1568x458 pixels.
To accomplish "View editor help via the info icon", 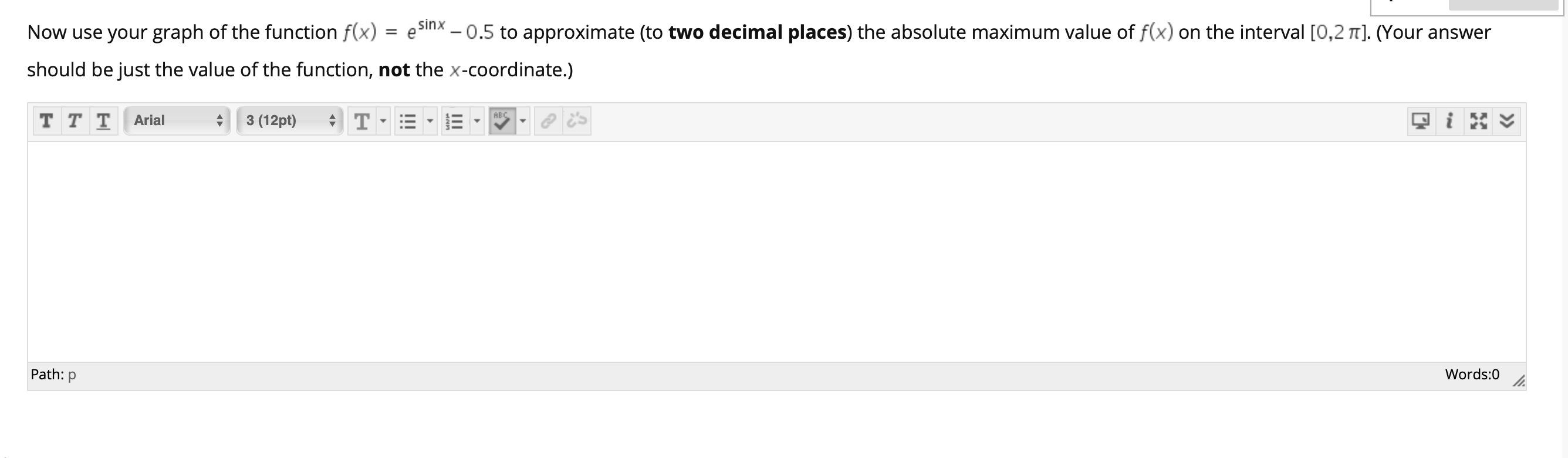I will pyautogui.click(x=1450, y=120).
